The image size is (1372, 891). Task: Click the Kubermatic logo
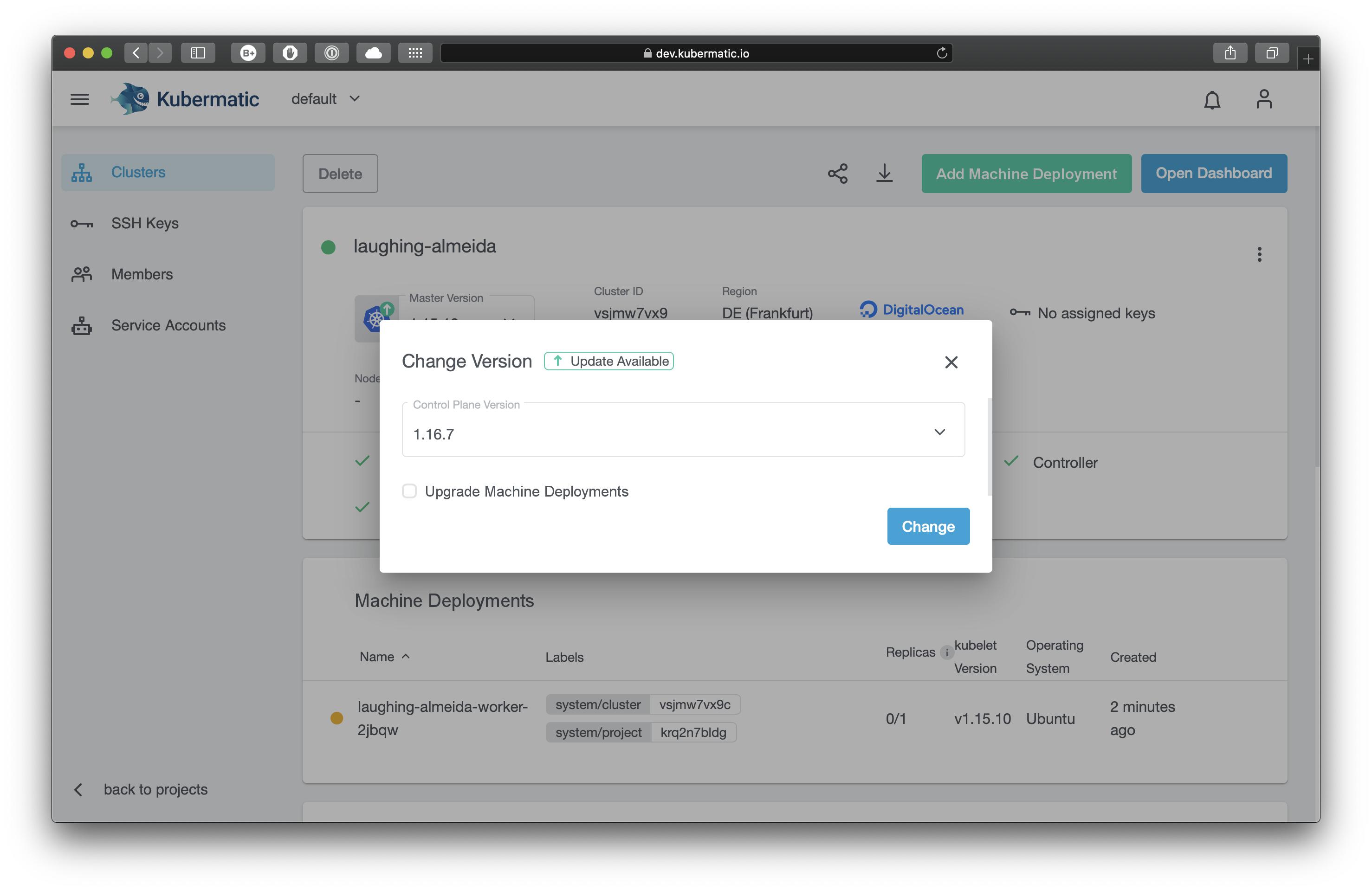click(184, 98)
